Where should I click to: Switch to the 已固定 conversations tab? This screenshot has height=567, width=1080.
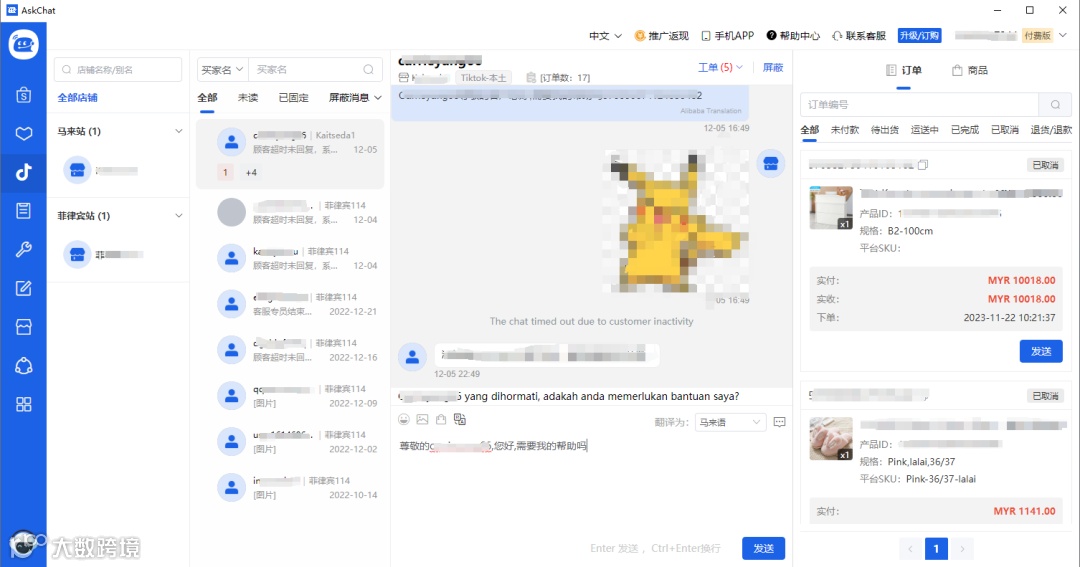pyautogui.click(x=293, y=98)
